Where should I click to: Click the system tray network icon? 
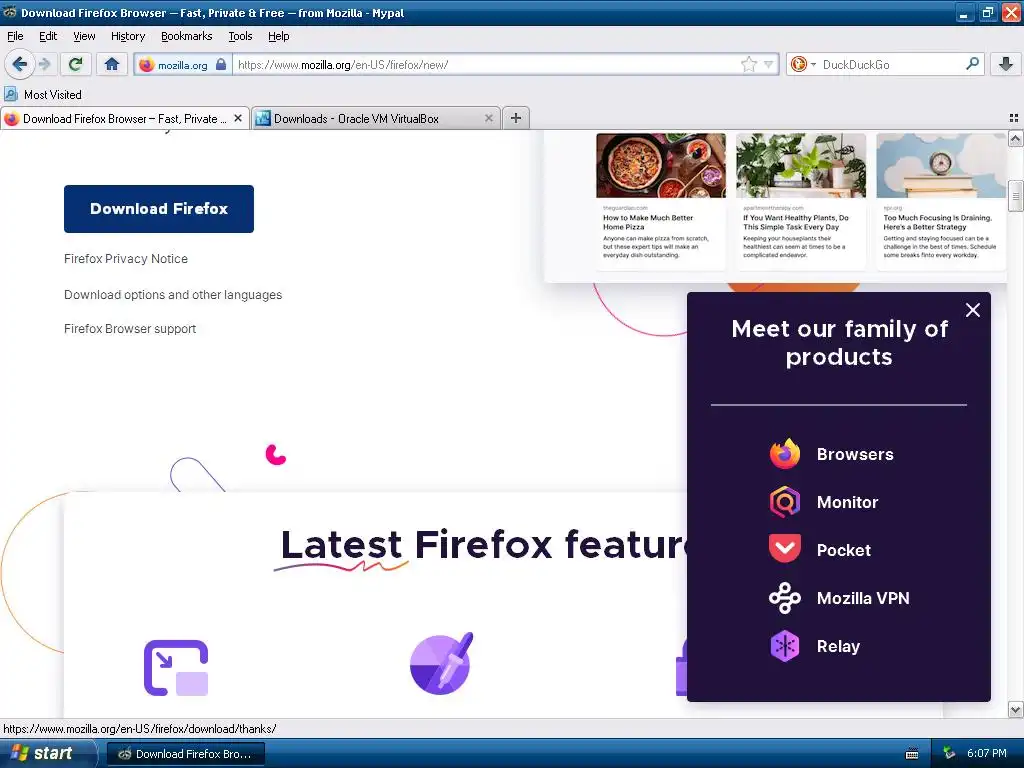click(x=949, y=754)
